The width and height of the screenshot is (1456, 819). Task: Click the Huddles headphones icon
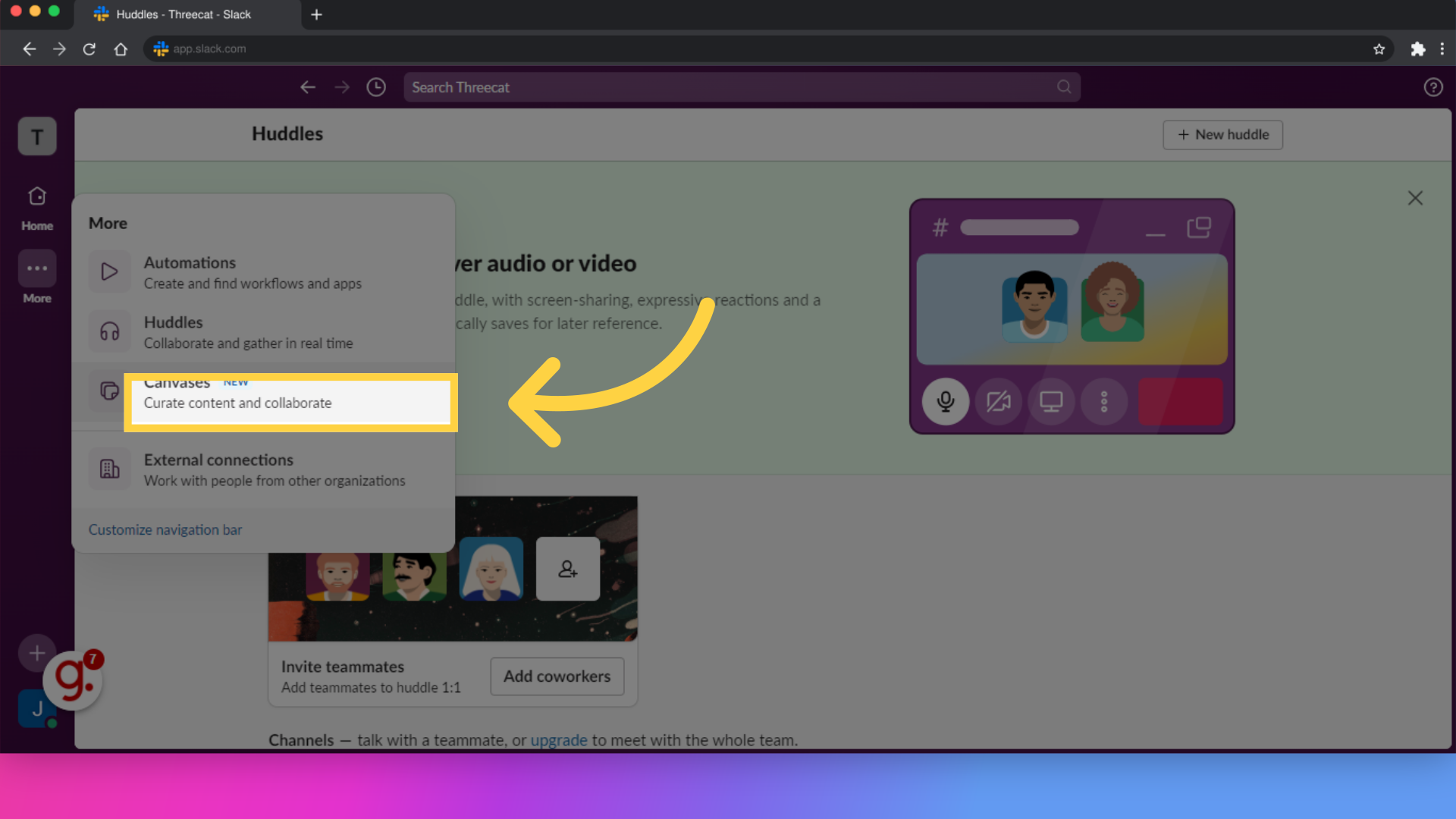tap(109, 331)
